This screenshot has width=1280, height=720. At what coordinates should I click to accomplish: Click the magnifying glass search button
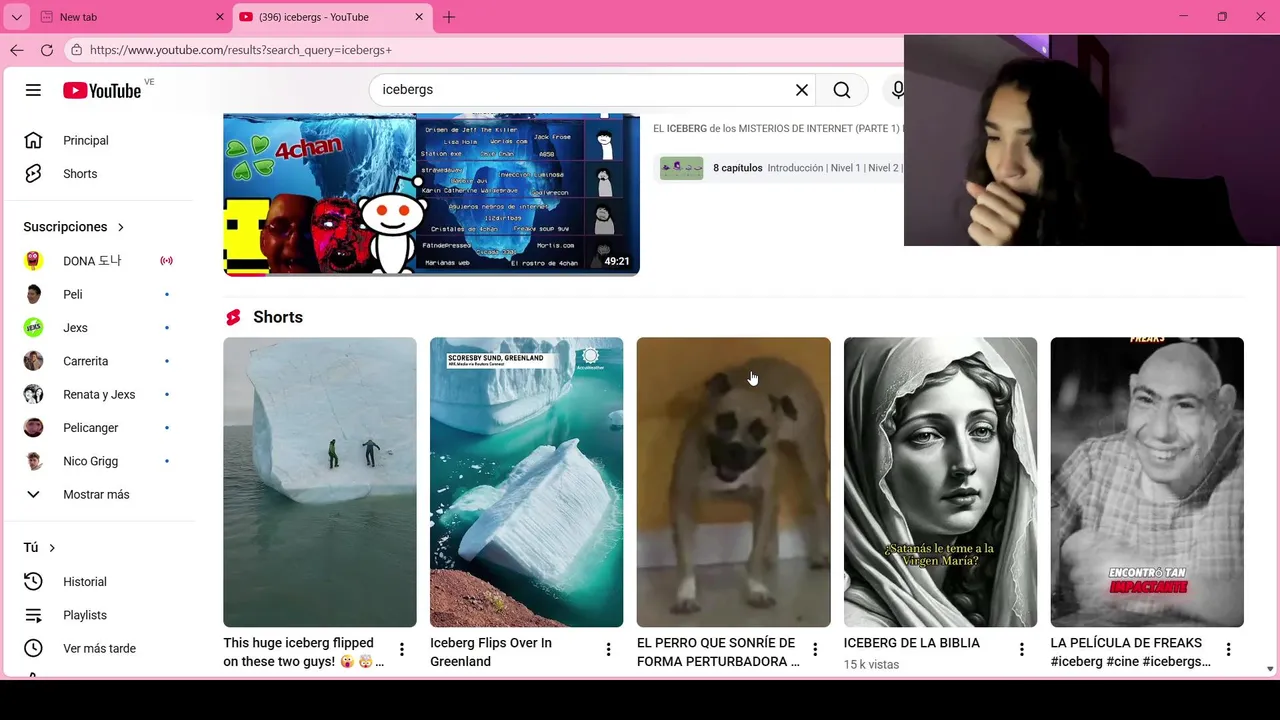pos(842,90)
